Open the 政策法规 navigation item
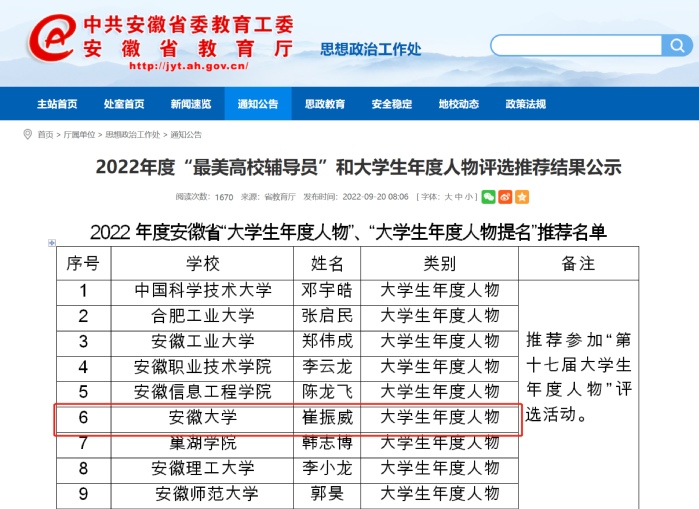 [526, 104]
